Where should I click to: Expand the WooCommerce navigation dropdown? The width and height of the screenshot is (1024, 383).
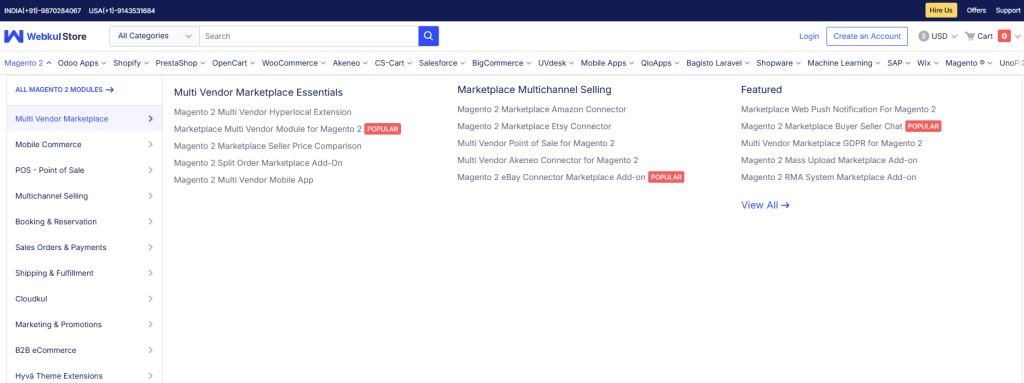coord(294,63)
